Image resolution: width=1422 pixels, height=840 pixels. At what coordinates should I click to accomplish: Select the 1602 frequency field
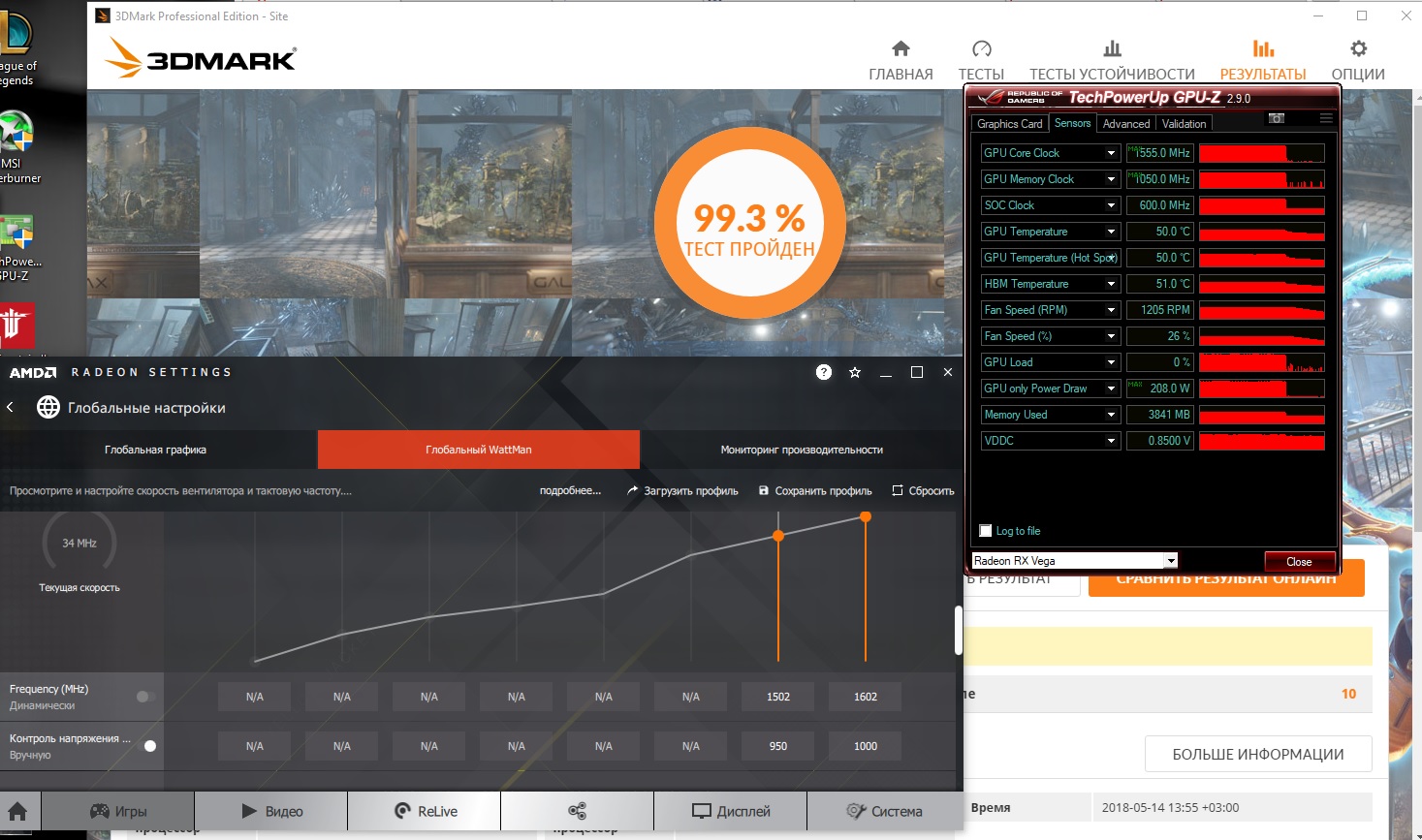[x=866, y=697]
